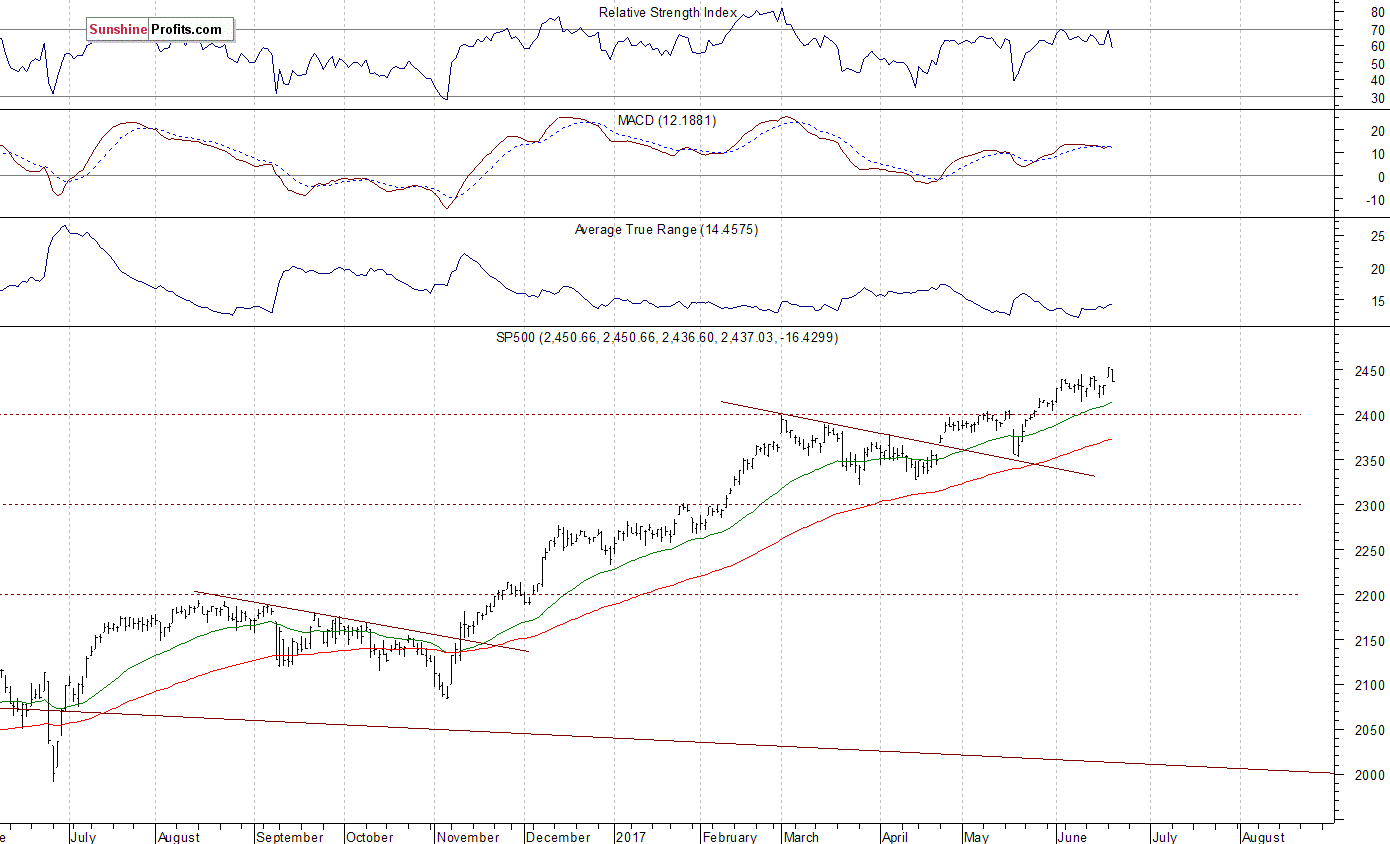Click the 2000 price axis value
1390x844 pixels.
1369,776
